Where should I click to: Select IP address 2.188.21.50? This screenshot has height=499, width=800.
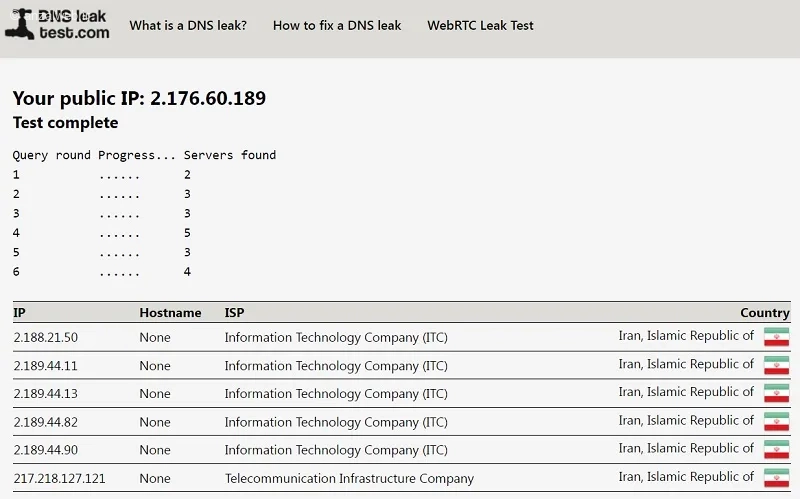pyautogui.click(x=45, y=337)
